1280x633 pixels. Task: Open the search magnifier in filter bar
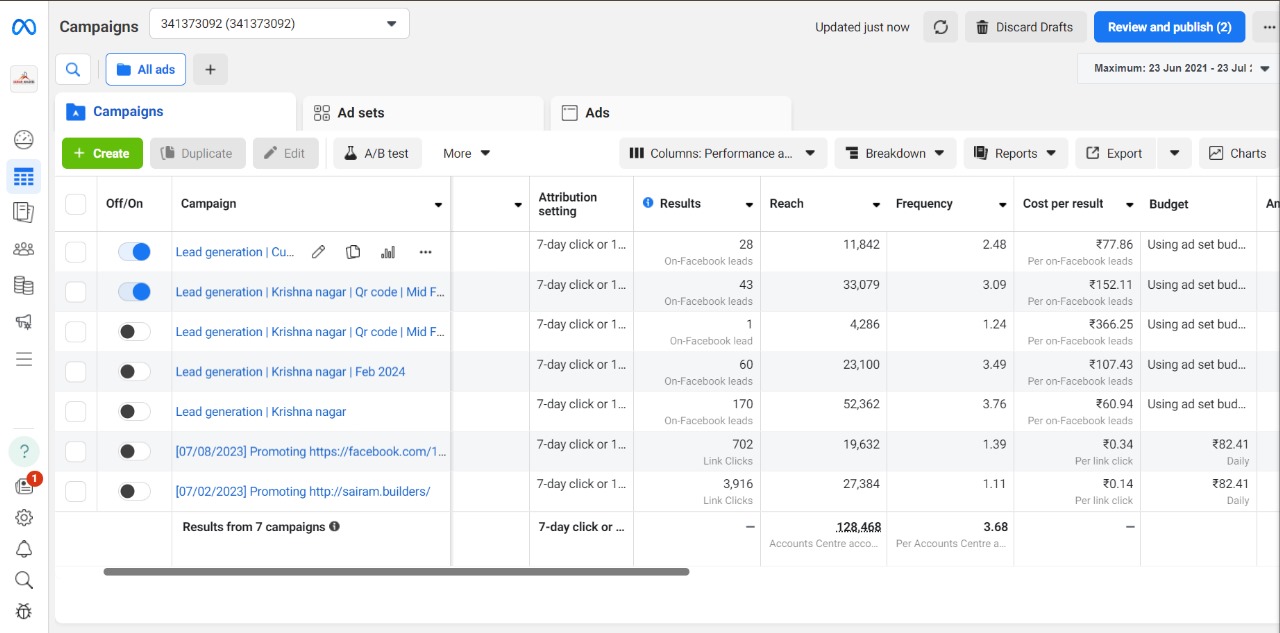click(x=73, y=69)
